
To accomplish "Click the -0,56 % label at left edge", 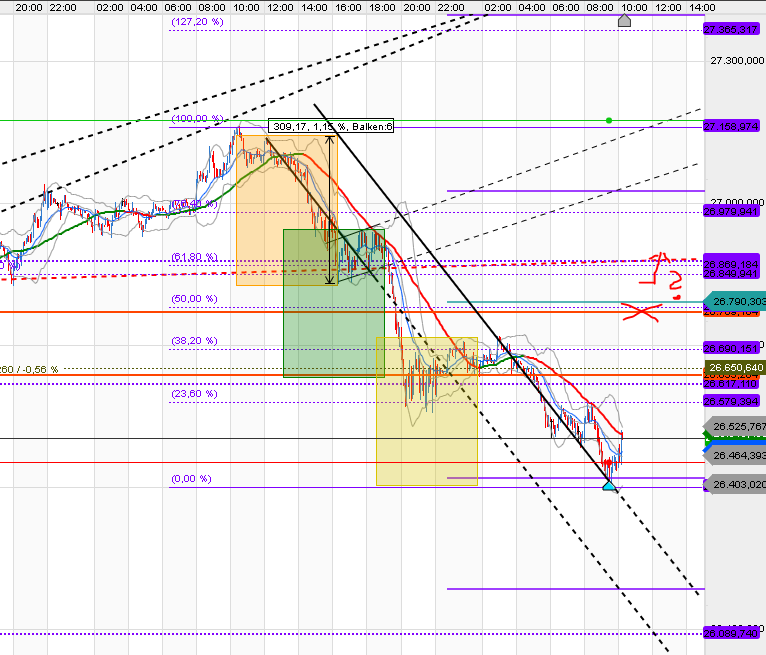I will click(39, 369).
